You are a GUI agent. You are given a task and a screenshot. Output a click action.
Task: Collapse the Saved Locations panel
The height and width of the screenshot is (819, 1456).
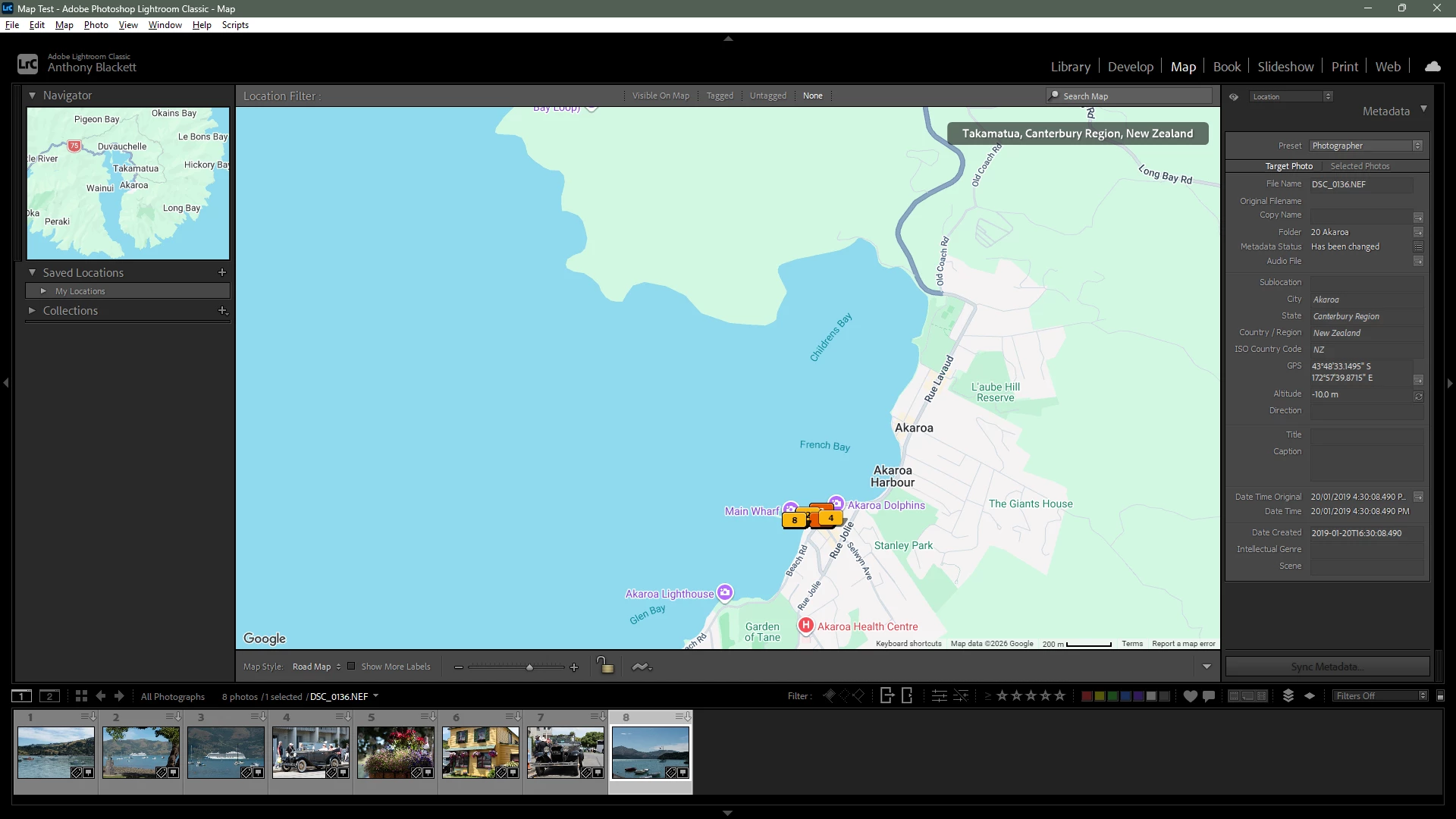tap(33, 272)
